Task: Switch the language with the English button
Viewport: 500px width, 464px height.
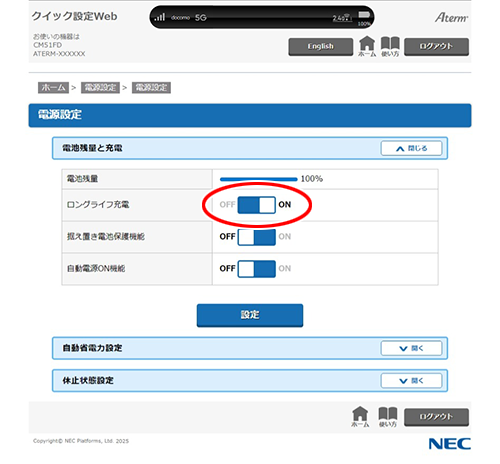Action: (x=321, y=47)
